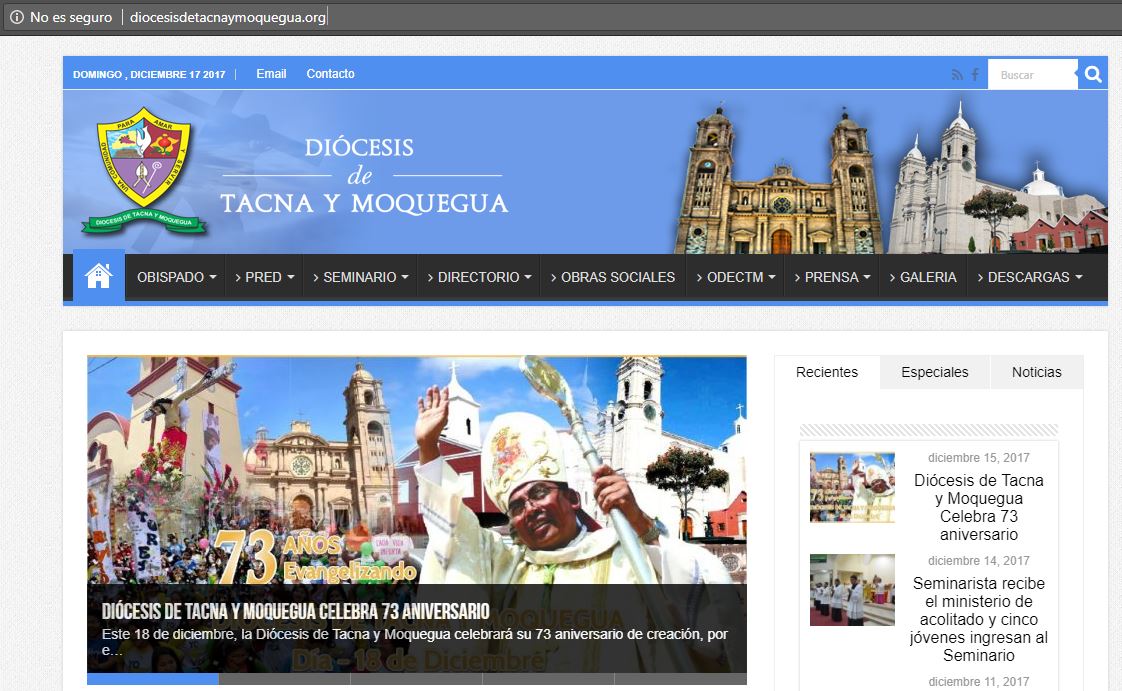Focus the Buscar search field
Viewport: 1122px width, 691px height.
point(1033,74)
